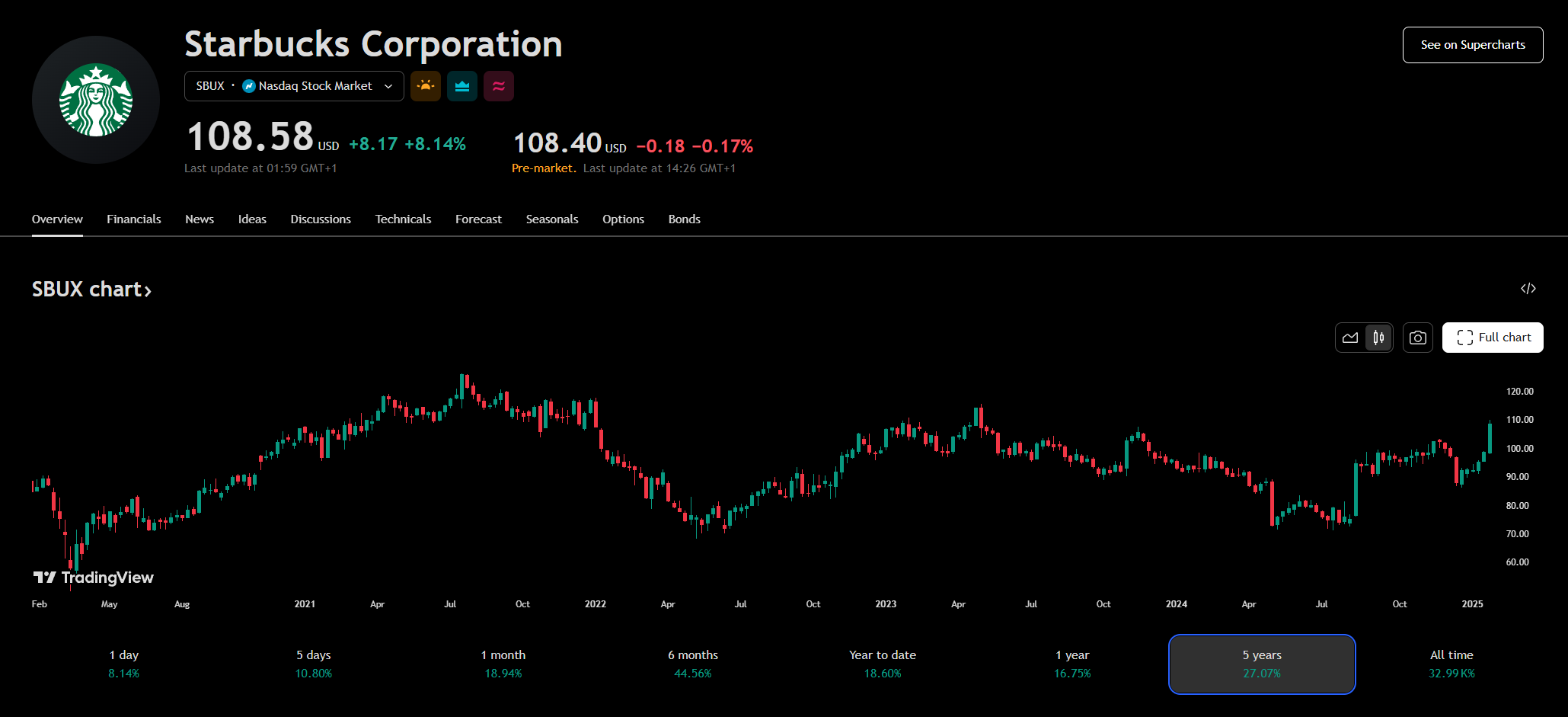Click the Starbucks logo image
Image resolution: width=1568 pixels, height=717 pixels.
click(x=96, y=100)
